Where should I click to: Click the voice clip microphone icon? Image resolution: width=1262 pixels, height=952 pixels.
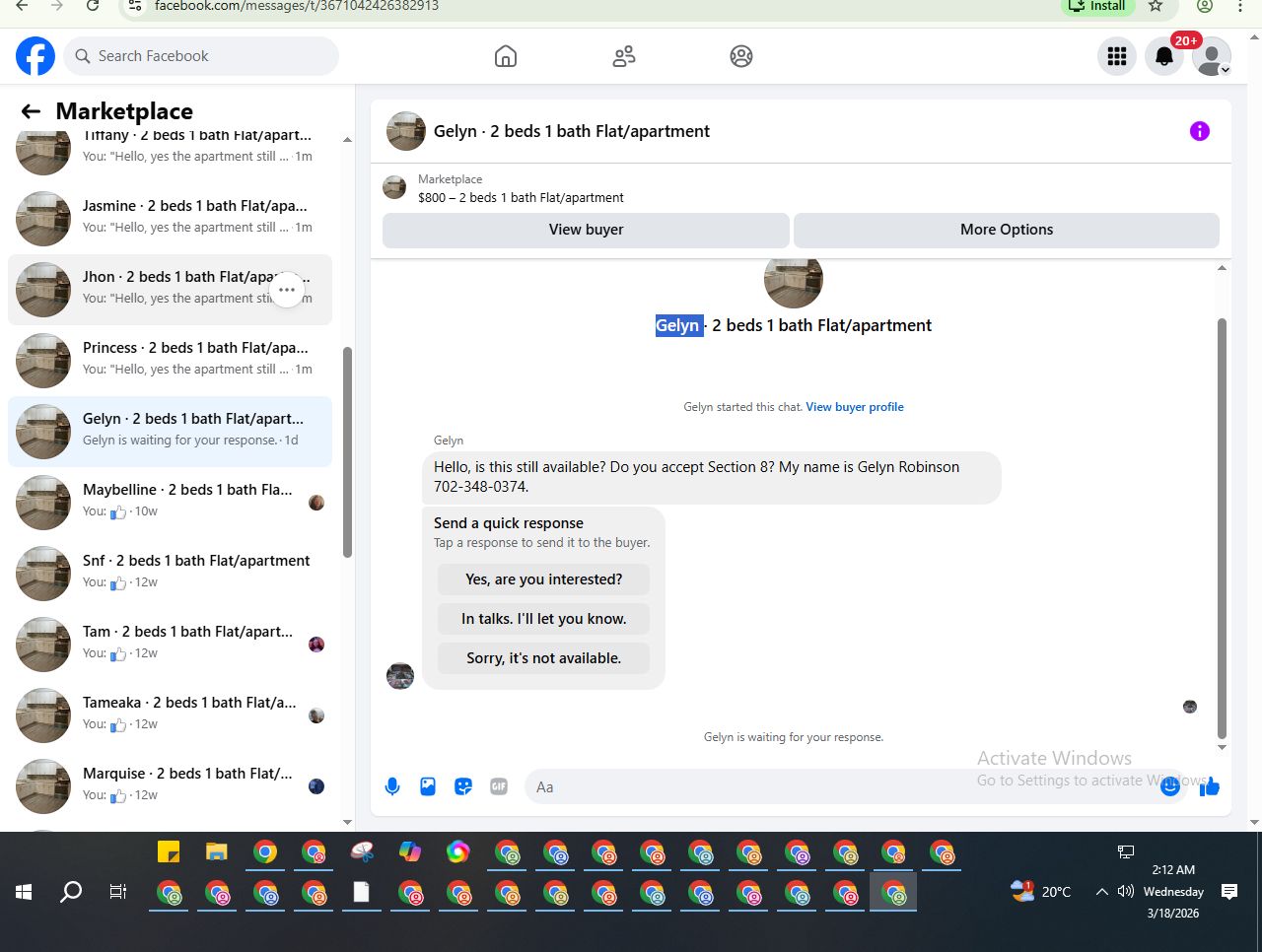pos(392,786)
